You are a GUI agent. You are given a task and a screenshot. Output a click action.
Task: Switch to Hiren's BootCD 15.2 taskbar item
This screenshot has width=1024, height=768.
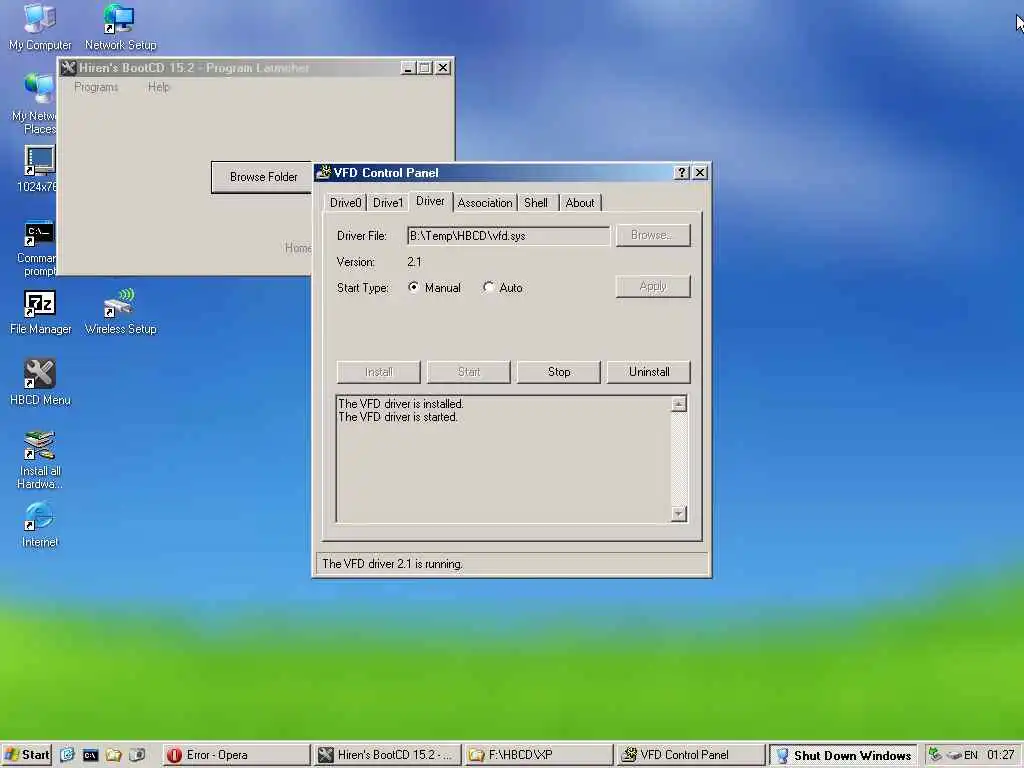(x=387, y=755)
